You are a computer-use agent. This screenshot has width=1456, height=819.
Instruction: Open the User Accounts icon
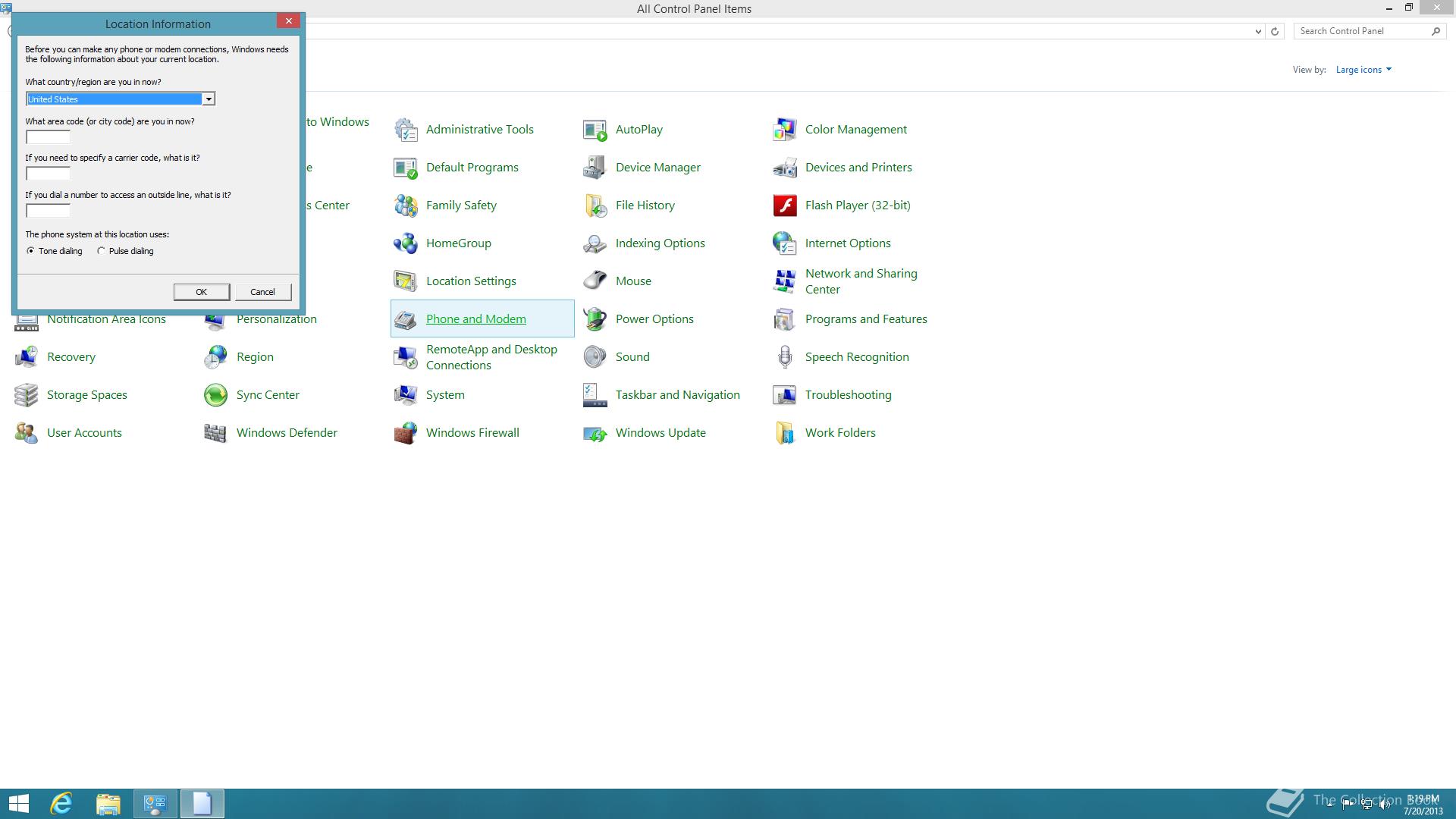coord(27,433)
